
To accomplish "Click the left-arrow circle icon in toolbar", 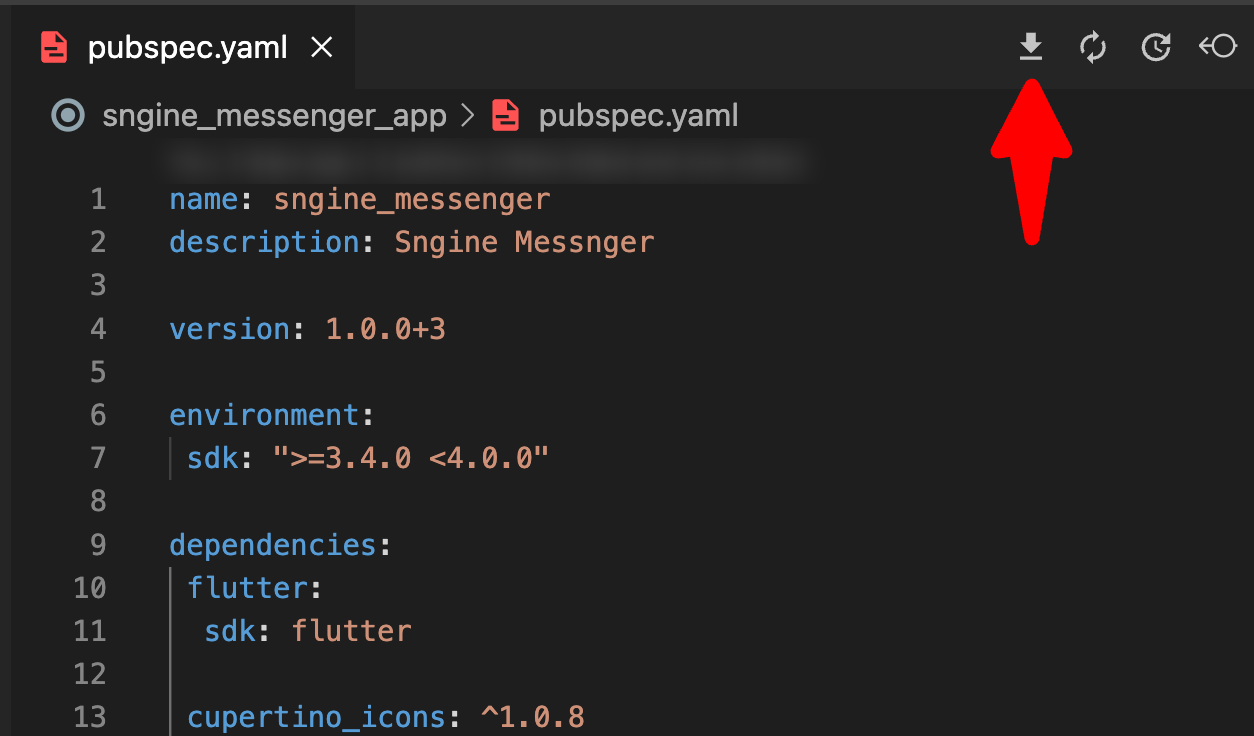I will pos(1218,46).
